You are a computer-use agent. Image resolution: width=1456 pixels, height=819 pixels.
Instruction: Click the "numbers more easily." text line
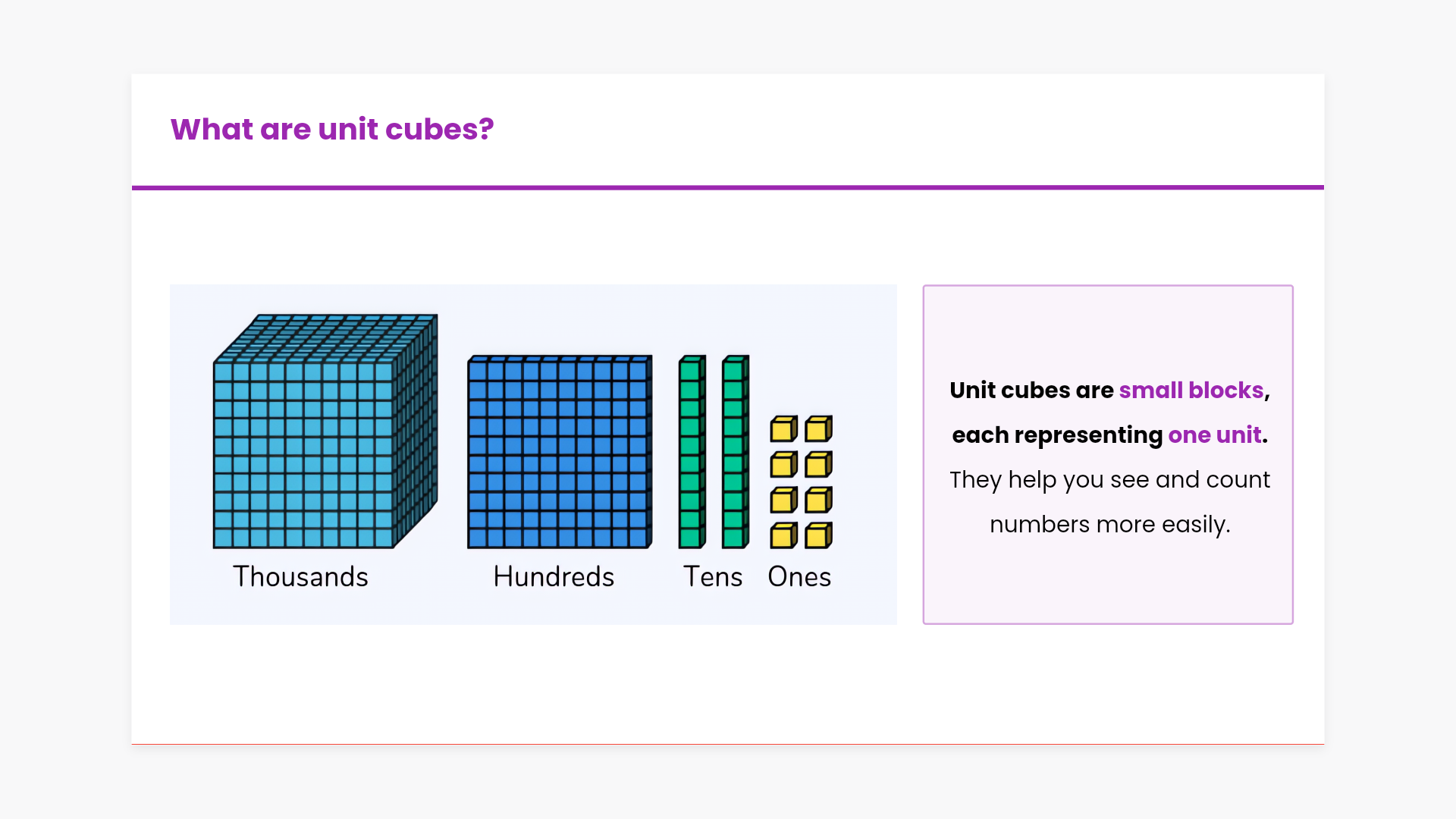[1109, 524]
